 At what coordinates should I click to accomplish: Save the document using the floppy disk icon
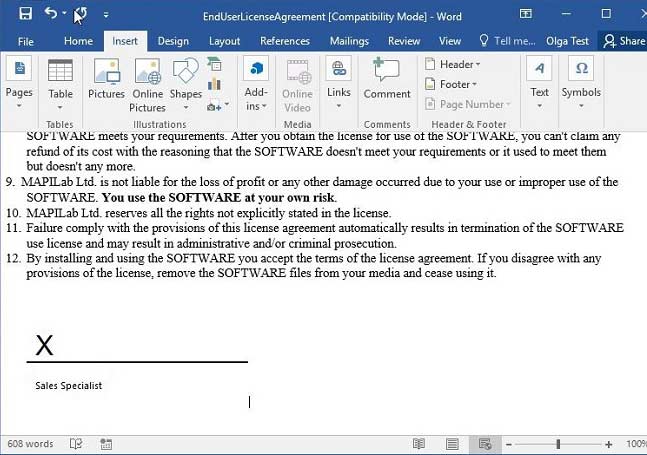tap(25, 14)
